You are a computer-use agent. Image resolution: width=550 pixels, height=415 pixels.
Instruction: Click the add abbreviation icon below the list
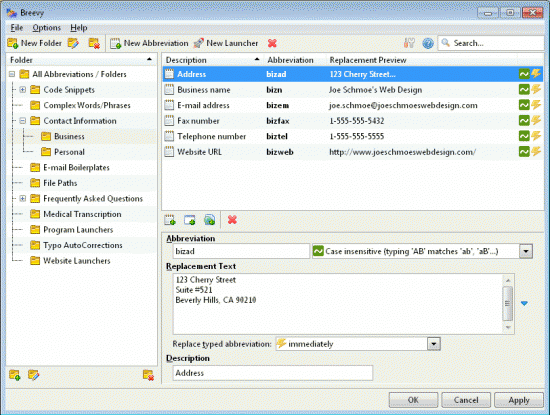(x=170, y=220)
